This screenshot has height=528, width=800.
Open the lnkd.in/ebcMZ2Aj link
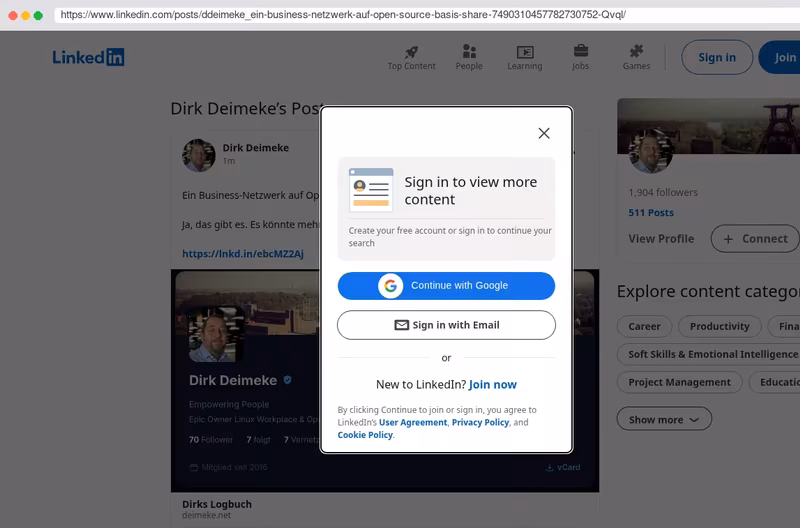[243, 254]
